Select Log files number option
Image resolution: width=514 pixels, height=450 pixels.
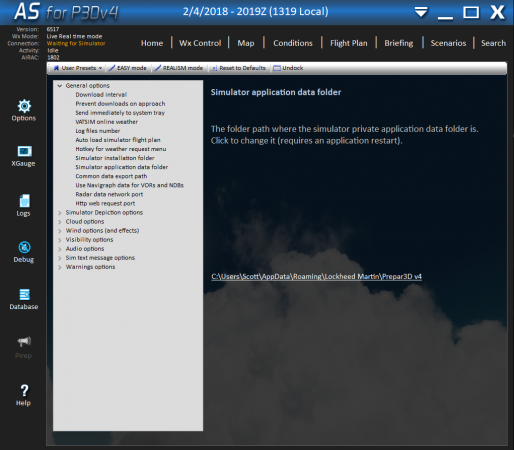click(97, 131)
